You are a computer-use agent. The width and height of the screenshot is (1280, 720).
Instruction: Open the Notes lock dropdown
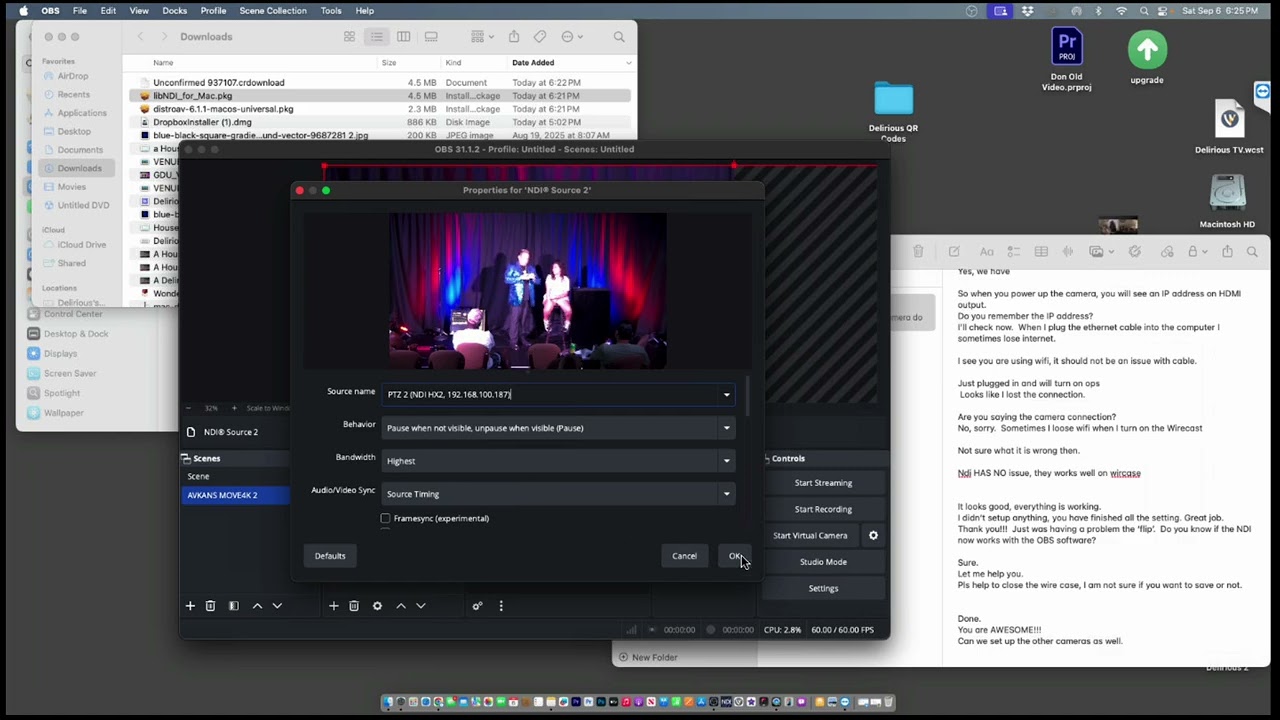tap(1196, 252)
